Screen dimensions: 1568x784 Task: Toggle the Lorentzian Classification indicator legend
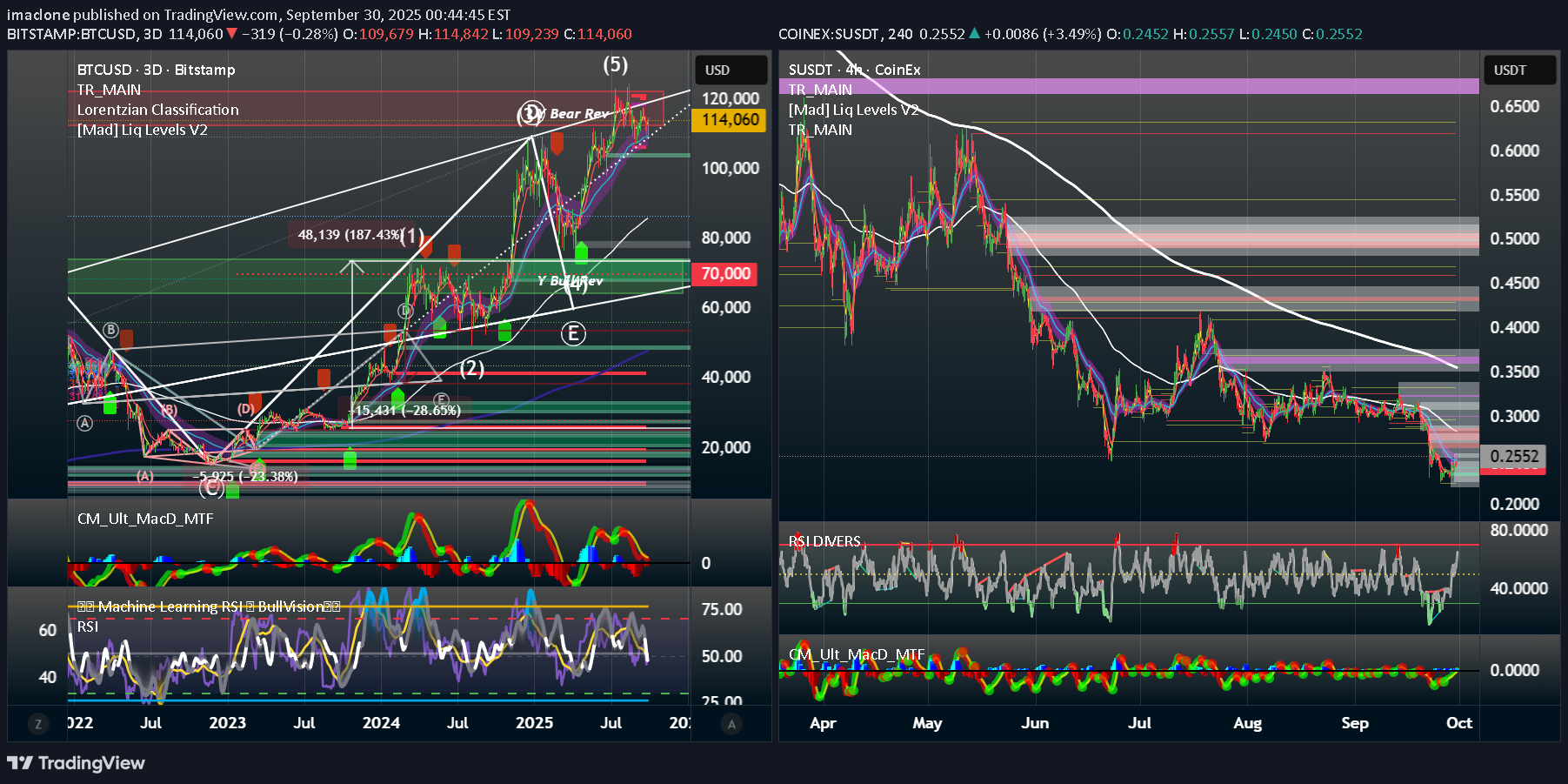click(157, 110)
